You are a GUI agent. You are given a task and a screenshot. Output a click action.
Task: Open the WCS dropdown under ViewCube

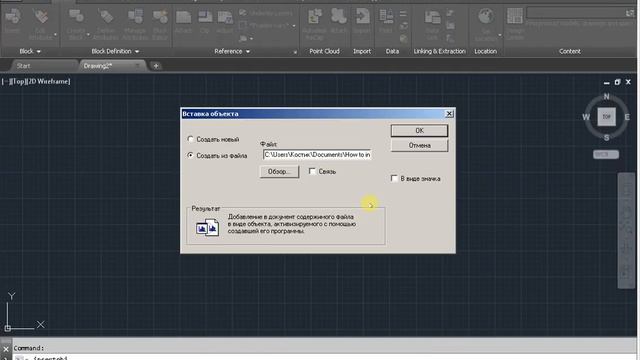606,154
